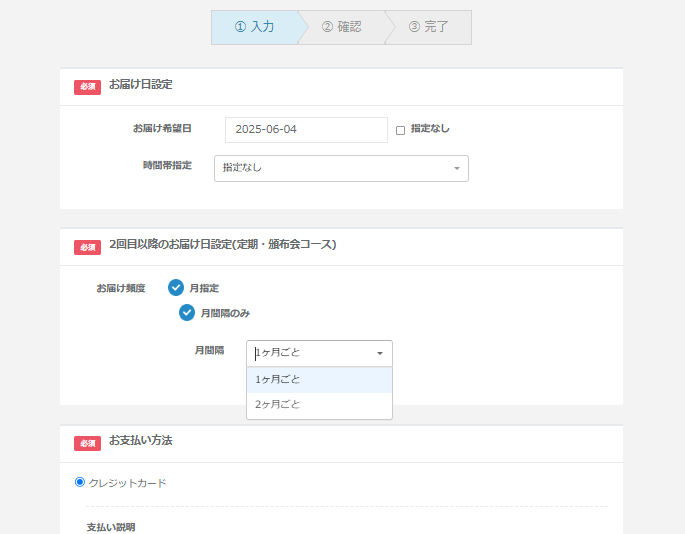The height and width of the screenshot is (534, 685).
Task: Click the お届け日設定 section heading
Action: tap(141, 85)
